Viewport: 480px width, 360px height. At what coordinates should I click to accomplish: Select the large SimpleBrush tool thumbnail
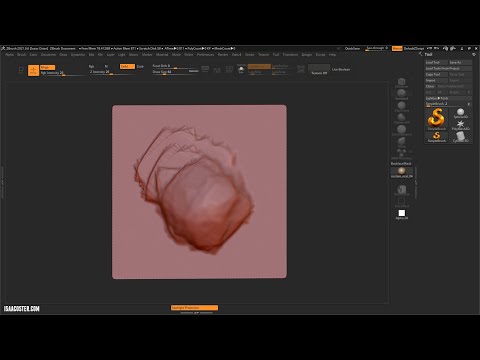[436, 119]
